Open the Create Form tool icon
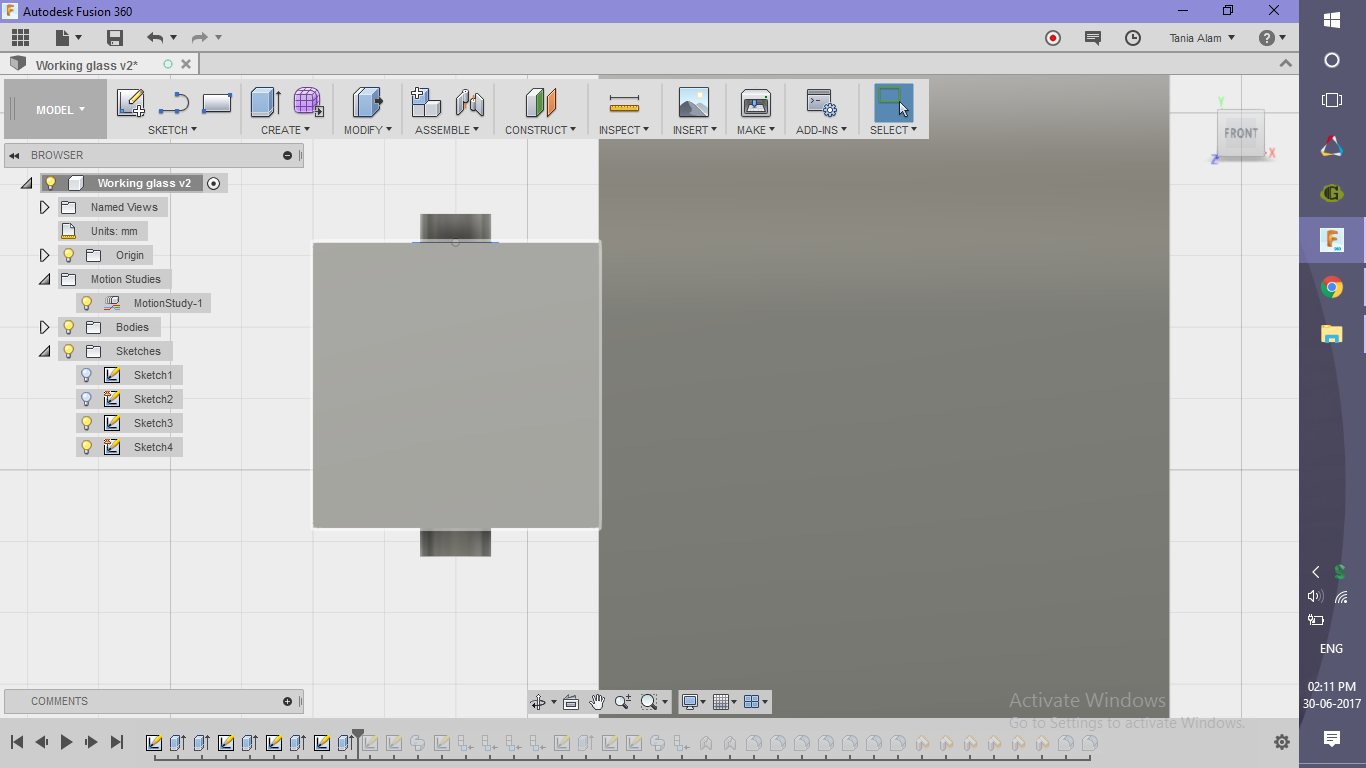Viewport: 1366px width, 768px height. (x=308, y=103)
